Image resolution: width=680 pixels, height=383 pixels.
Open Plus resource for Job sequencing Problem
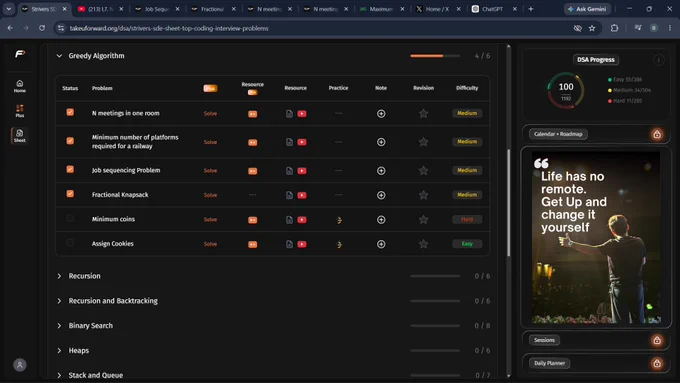pyautogui.click(x=252, y=171)
